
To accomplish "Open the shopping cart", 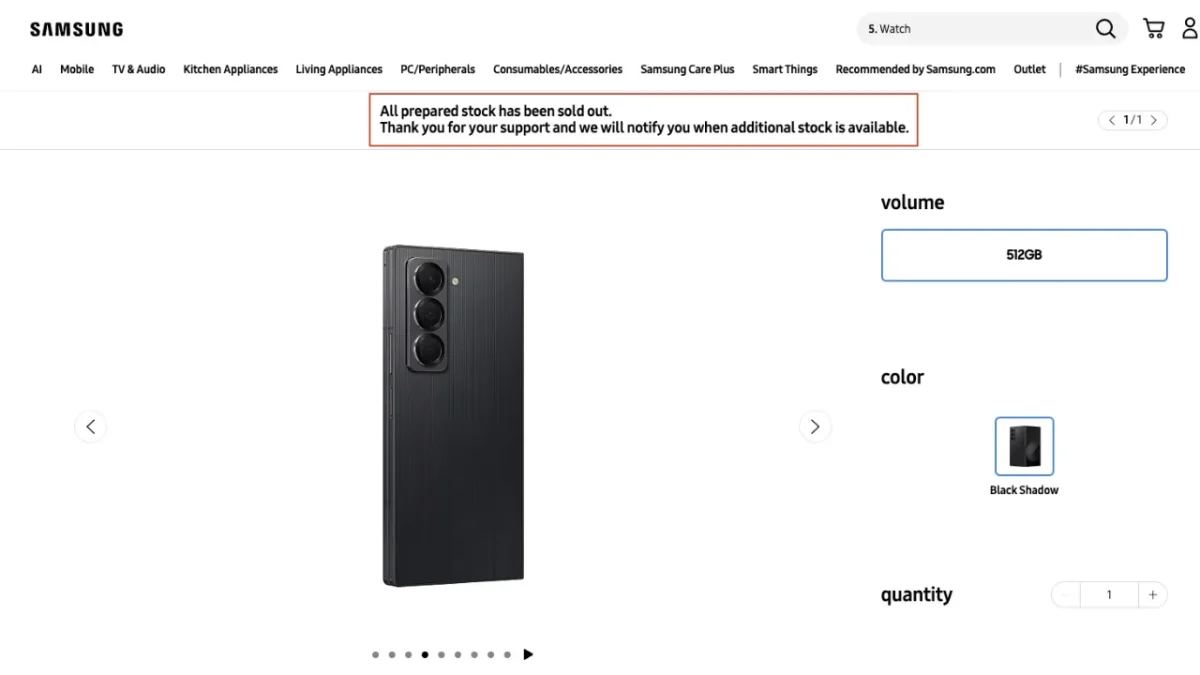I will tap(1154, 29).
